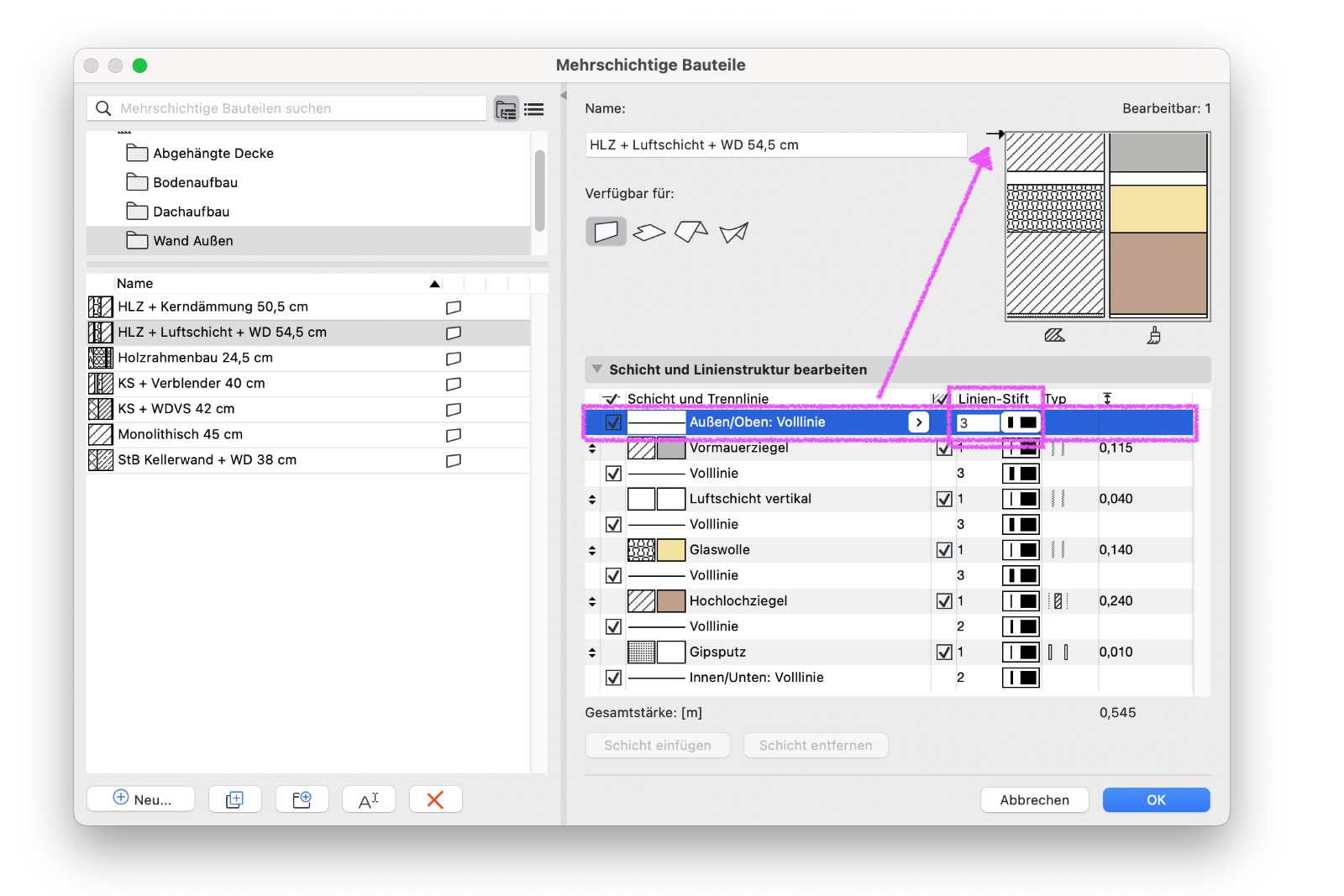Click the HLZ + Kerndämmung 50,5 cm composite icon

coord(101,307)
